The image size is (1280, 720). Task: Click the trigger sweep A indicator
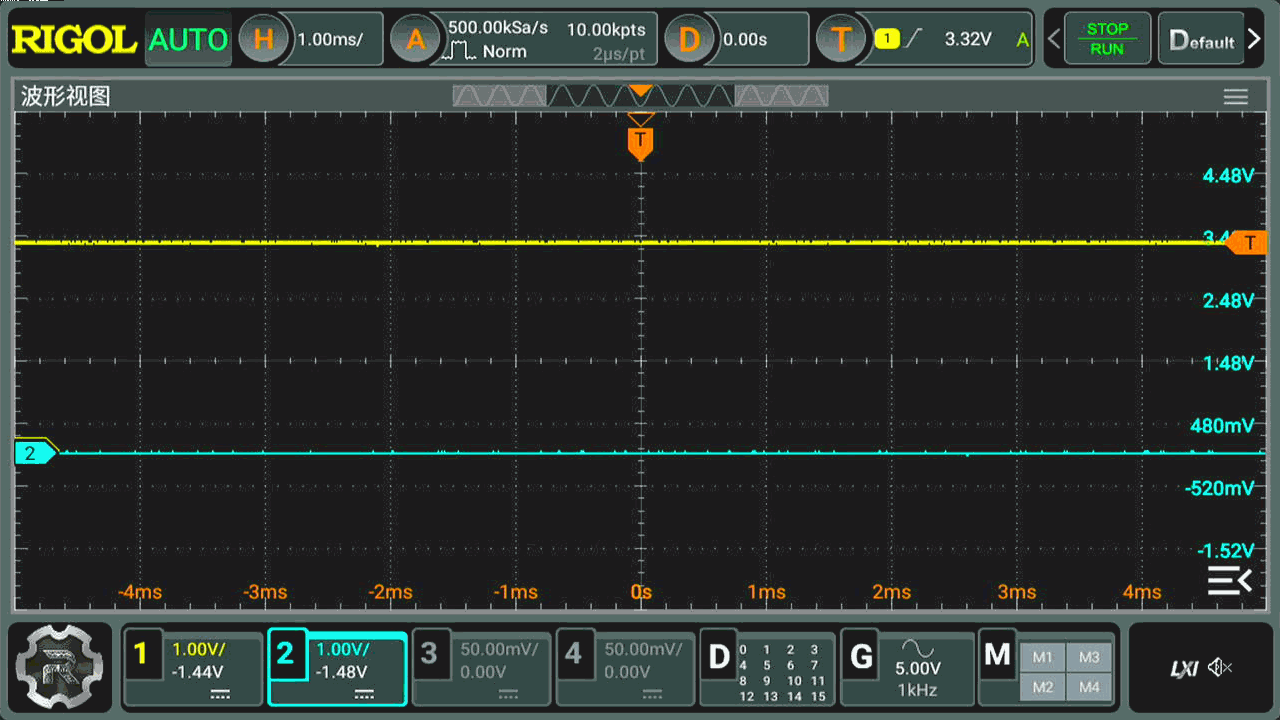point(1022,39)
